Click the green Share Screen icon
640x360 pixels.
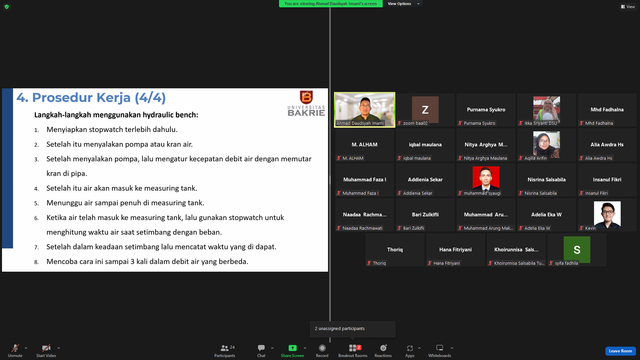pos(292,348)
